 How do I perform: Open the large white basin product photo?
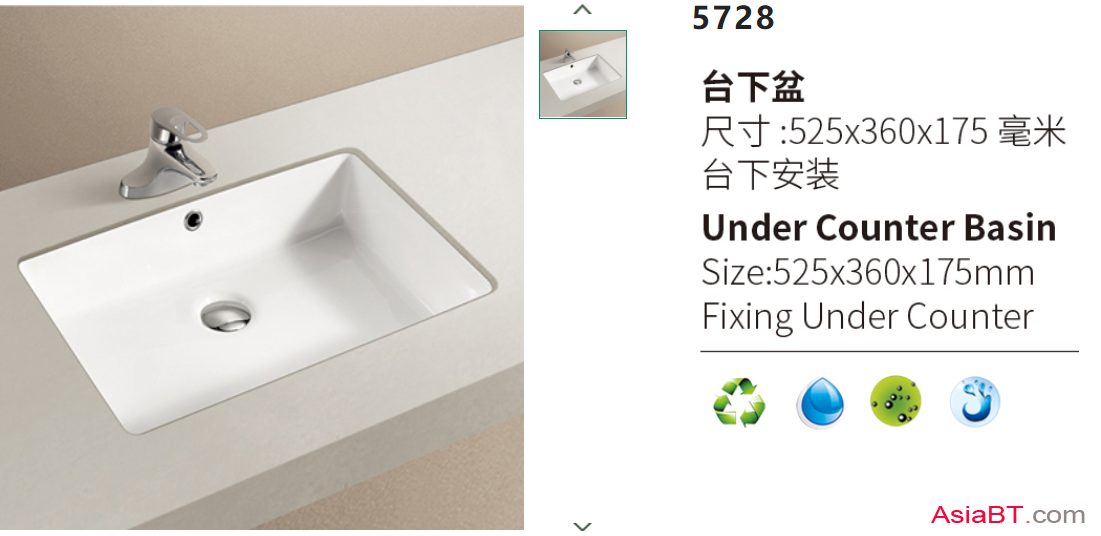click(x=262, y=268)
